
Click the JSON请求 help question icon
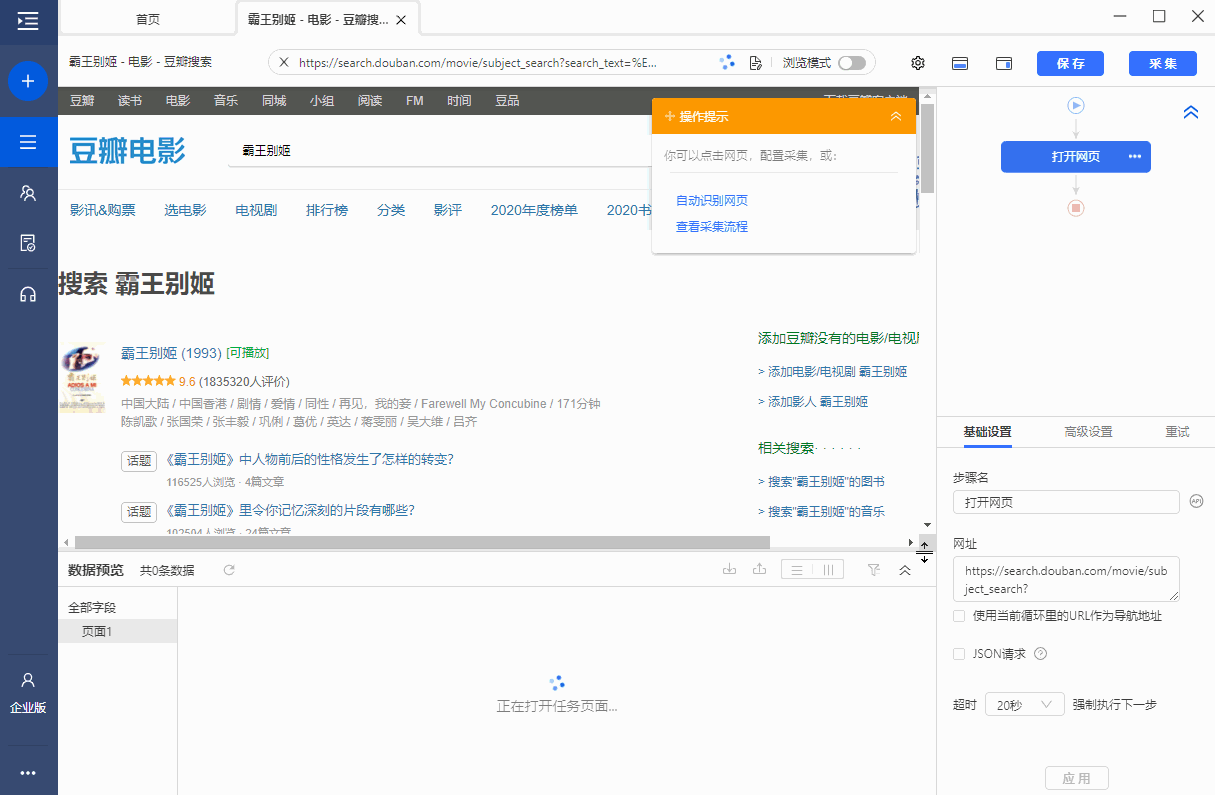point(1040,654)
